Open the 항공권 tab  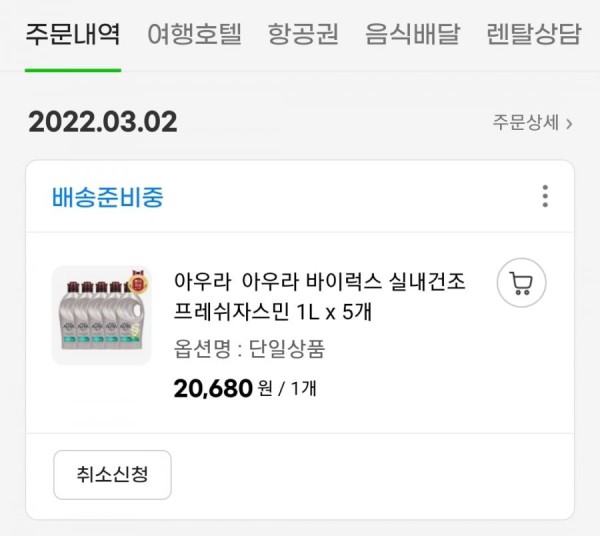[303, 34]
